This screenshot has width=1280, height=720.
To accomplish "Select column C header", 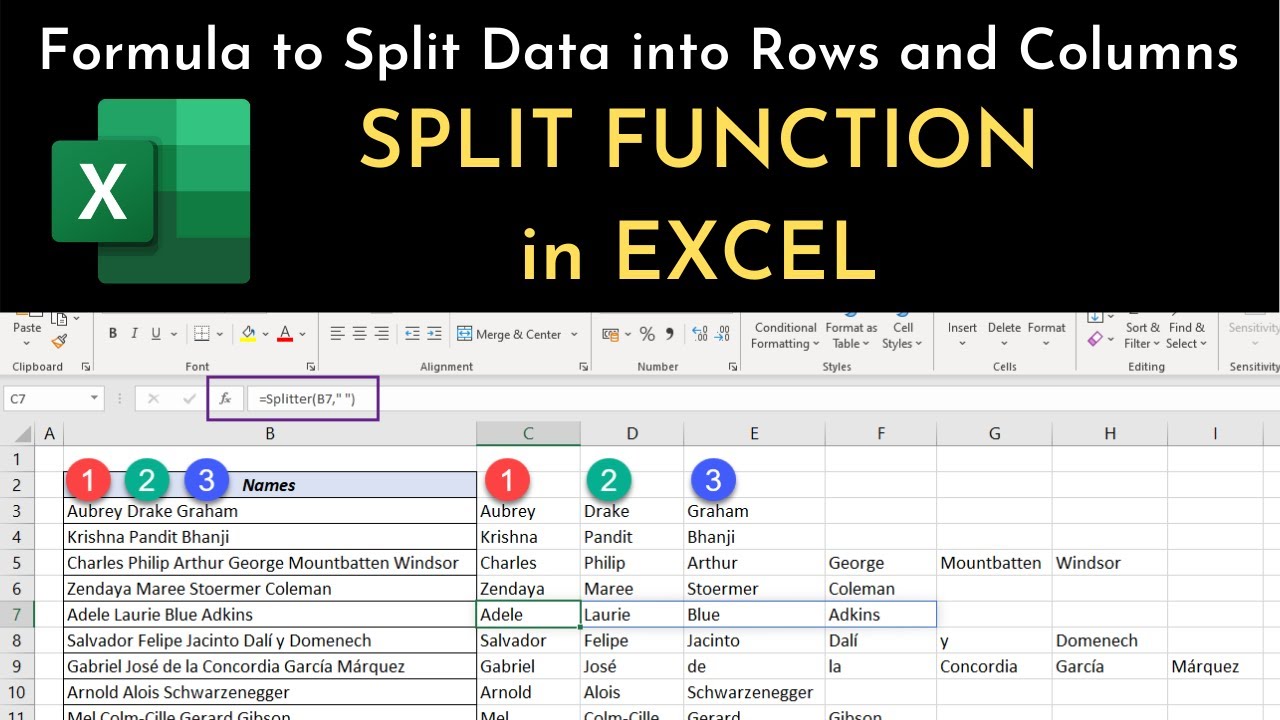I will pyautogui.click(x=528, y=433).
